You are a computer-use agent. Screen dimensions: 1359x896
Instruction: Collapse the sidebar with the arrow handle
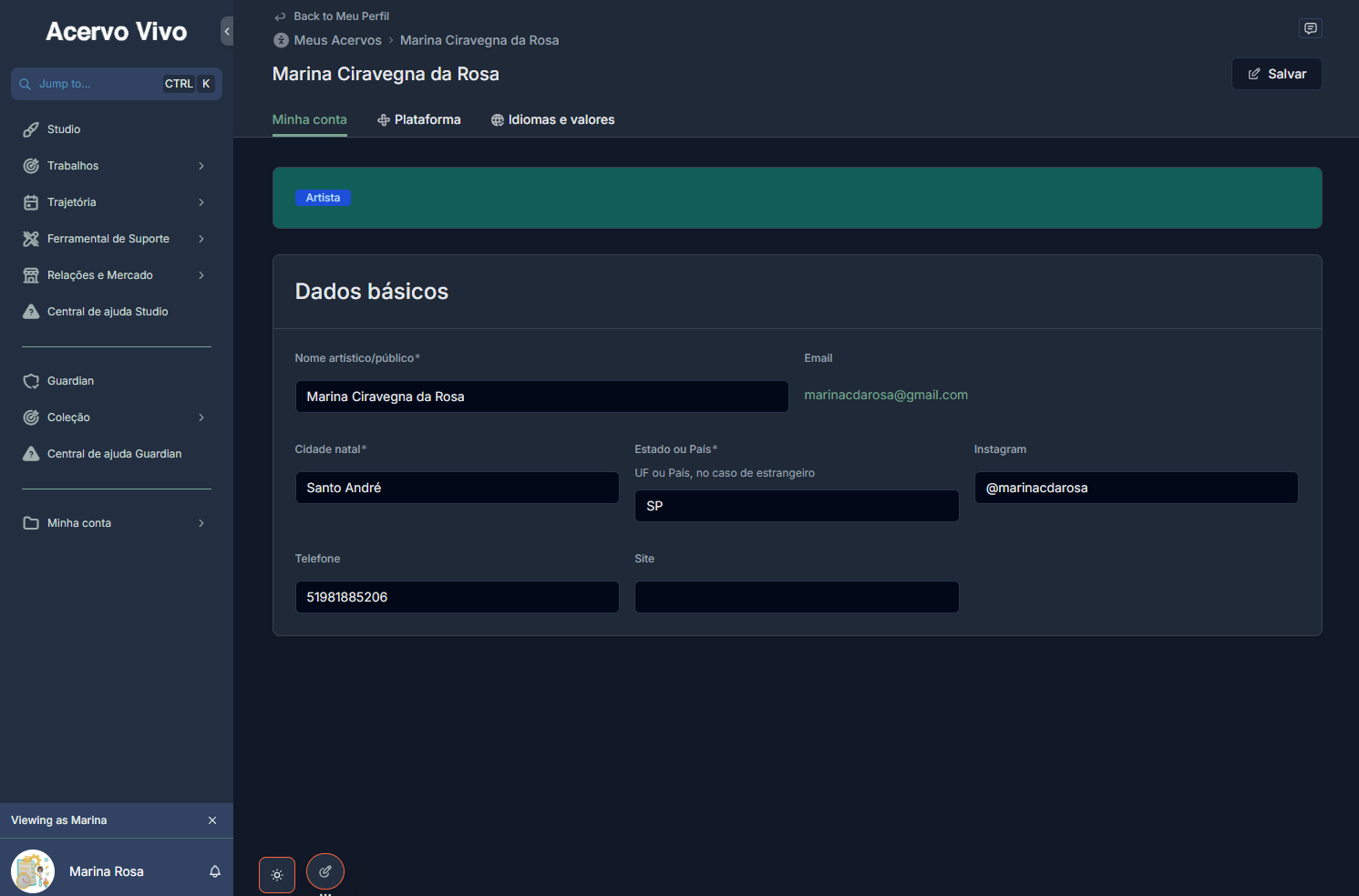pyautogui.click(x=227, y=31)
